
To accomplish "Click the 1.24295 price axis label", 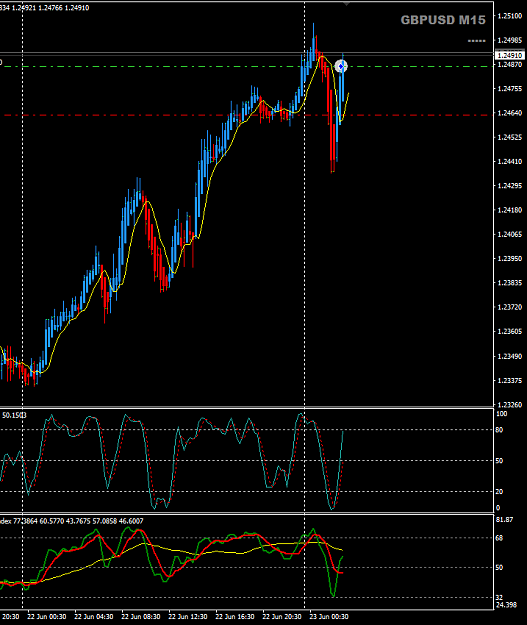I will tap(510, 186).
